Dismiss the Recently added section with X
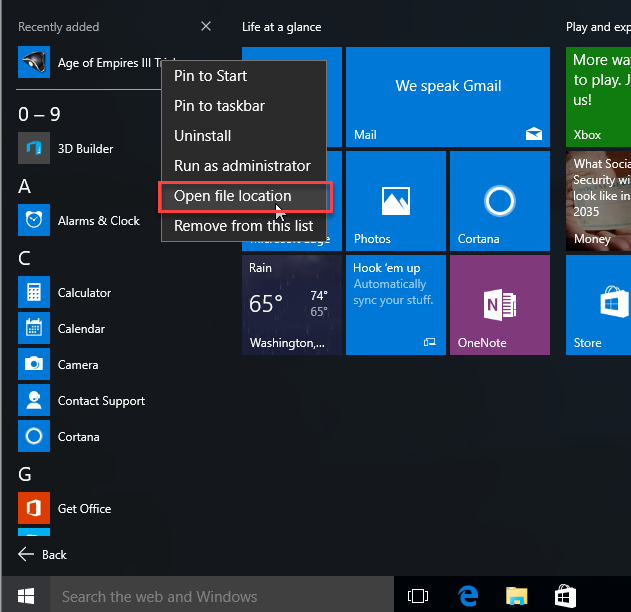 (206, 27)
